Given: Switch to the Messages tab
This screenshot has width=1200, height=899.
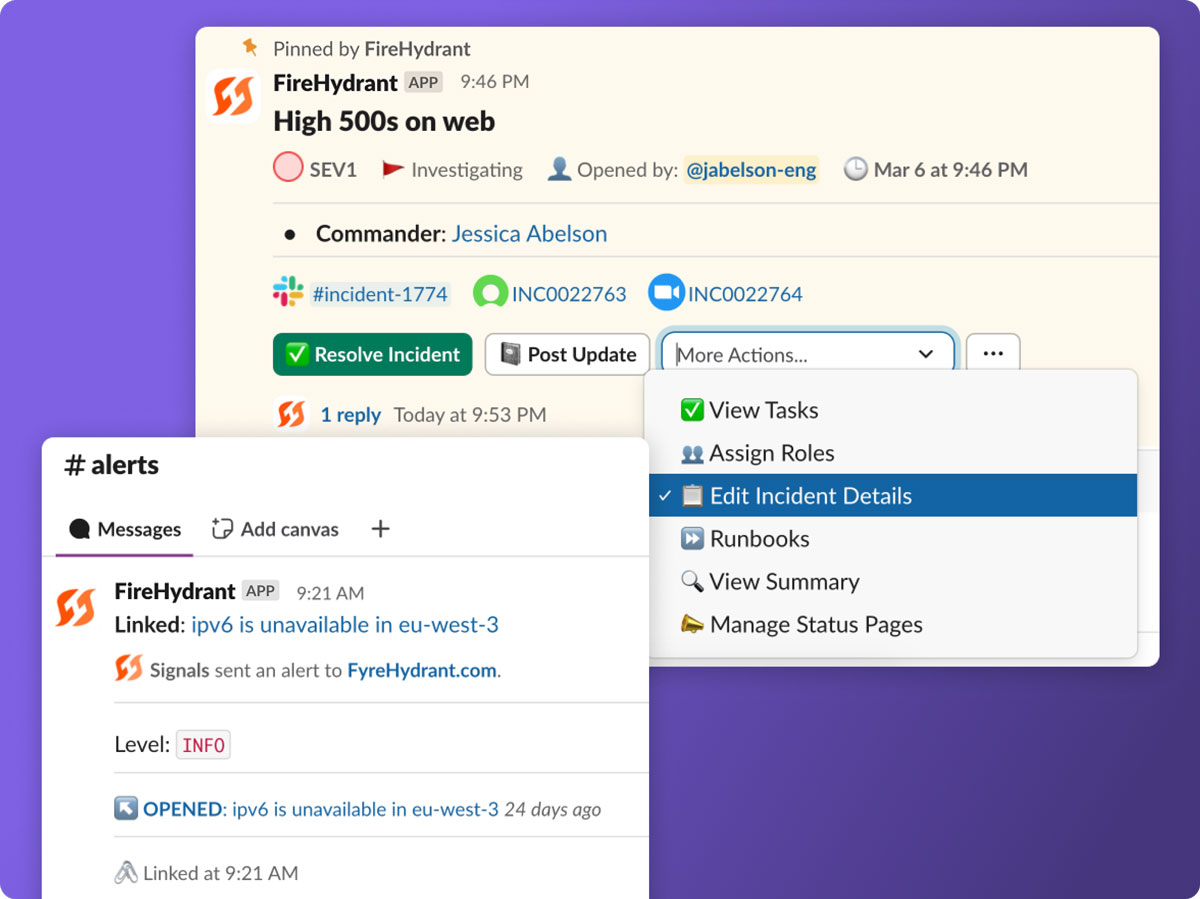Looking at the screenshot, I should 125,529.
